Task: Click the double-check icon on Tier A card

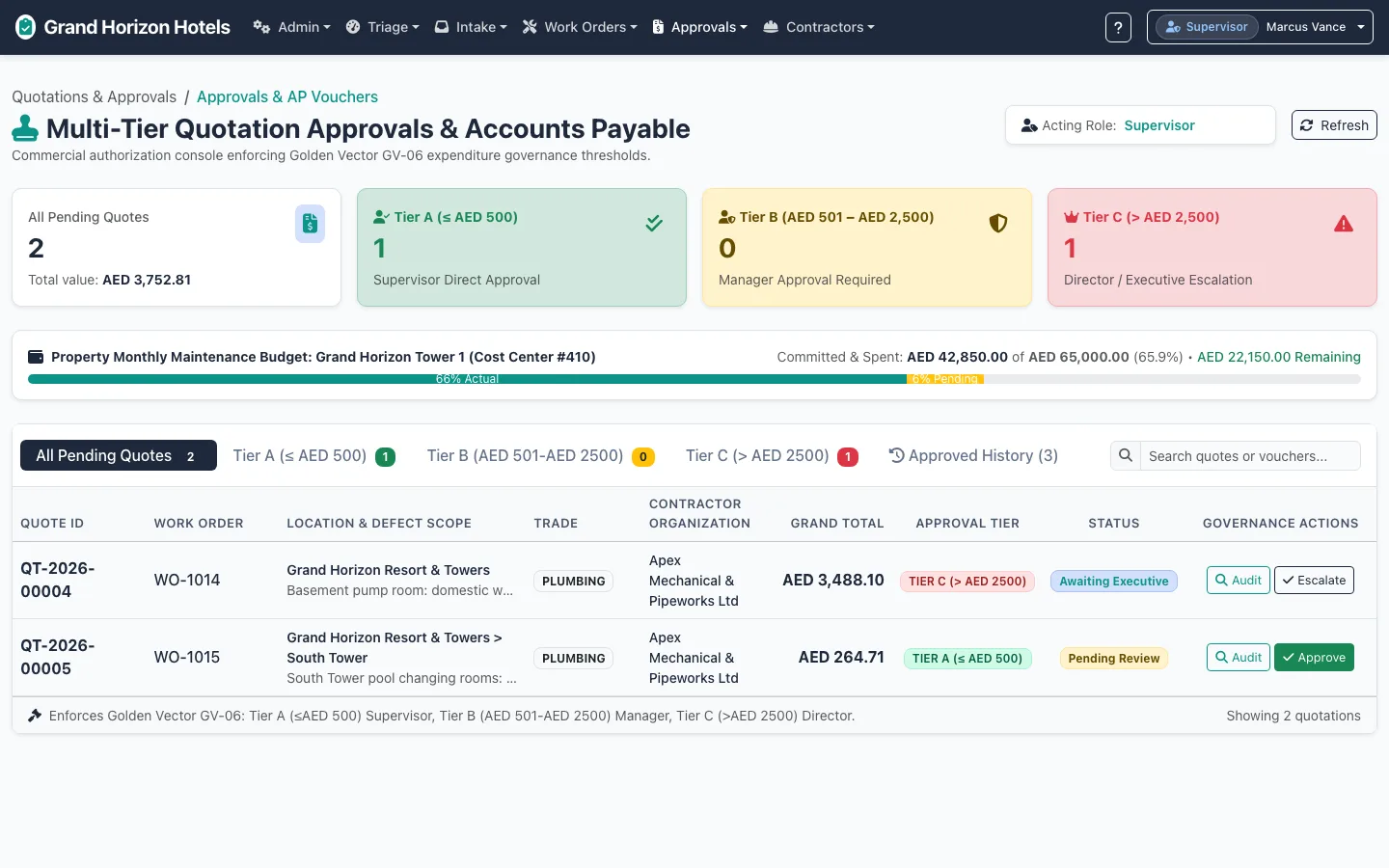Action: coord(654,224)
